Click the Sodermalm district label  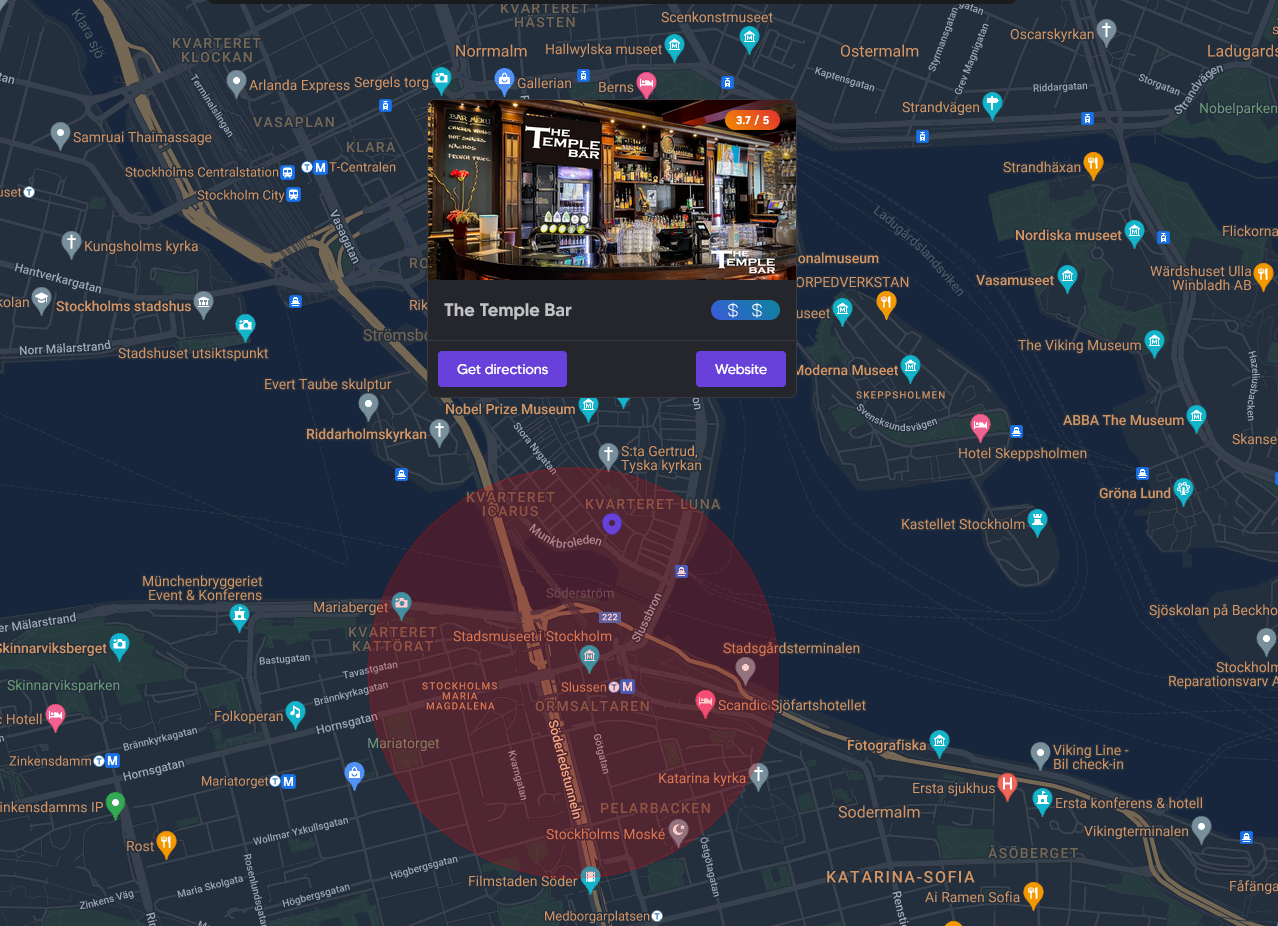click(879, 812)
